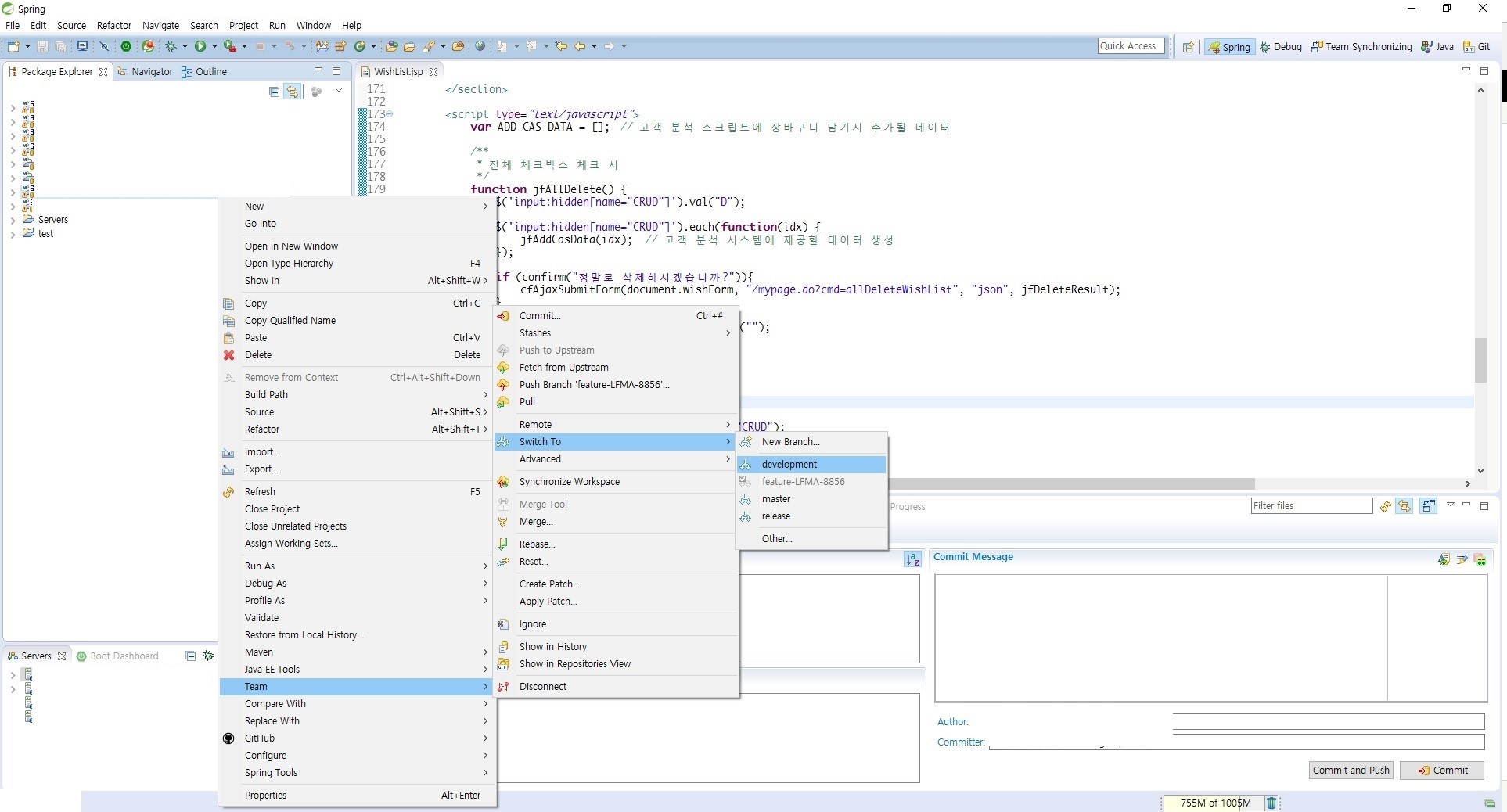Choose Other... in the branch submenu
Screen dimensions: 1507x812
811,539
